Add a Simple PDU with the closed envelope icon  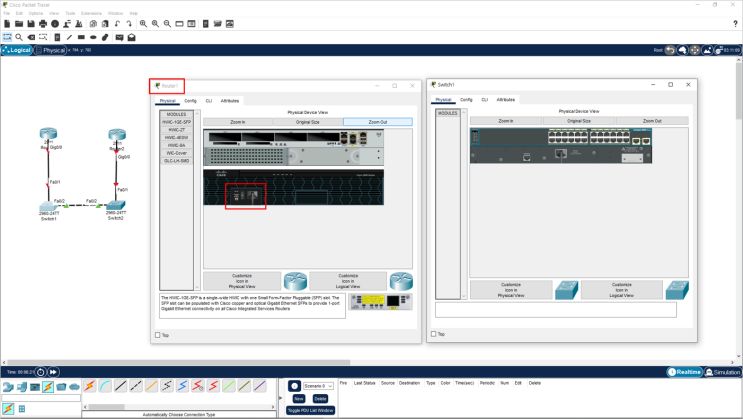click(119, 37)
